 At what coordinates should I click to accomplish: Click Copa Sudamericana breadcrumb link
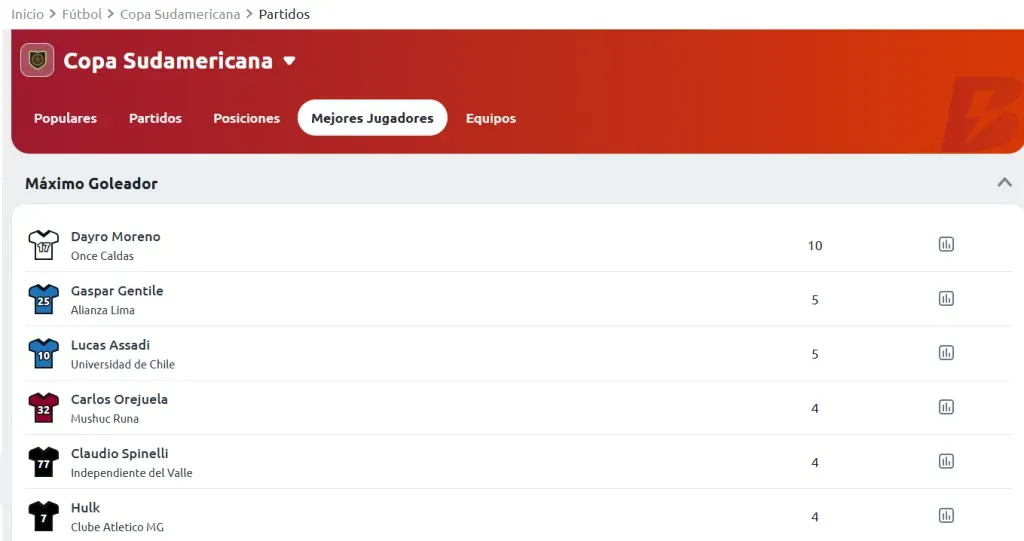pyautogui.click(x=180, y=14)
